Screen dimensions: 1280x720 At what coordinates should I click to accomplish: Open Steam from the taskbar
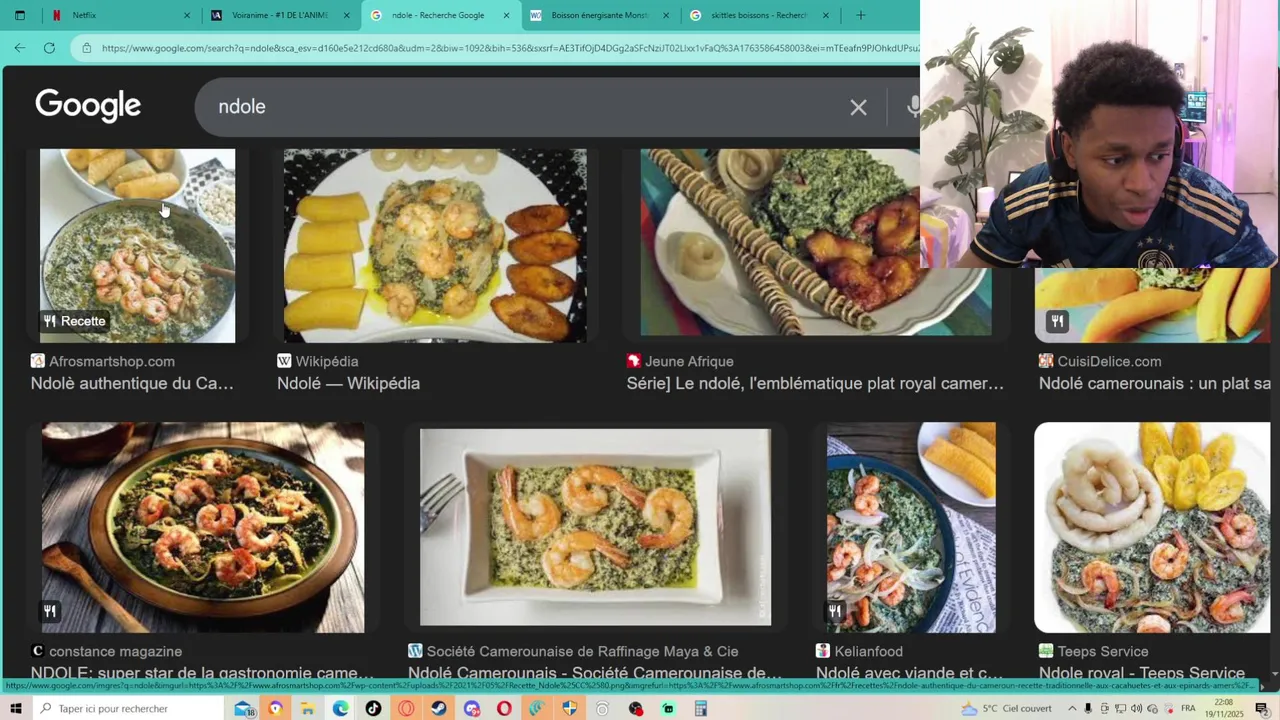click(x=439, y=709)
